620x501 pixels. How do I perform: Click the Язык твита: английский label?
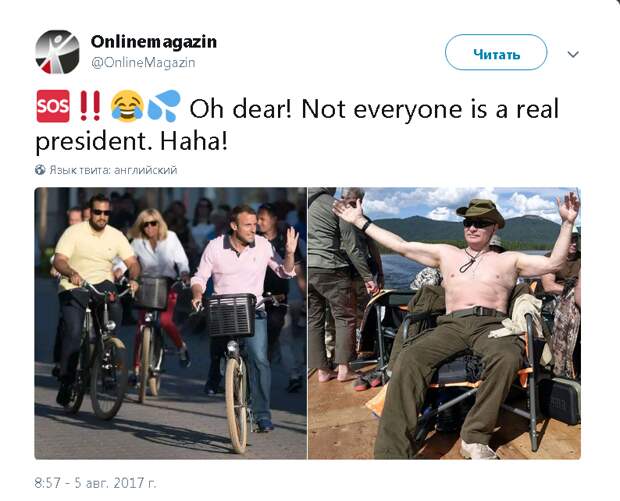[x=113, y=170]
